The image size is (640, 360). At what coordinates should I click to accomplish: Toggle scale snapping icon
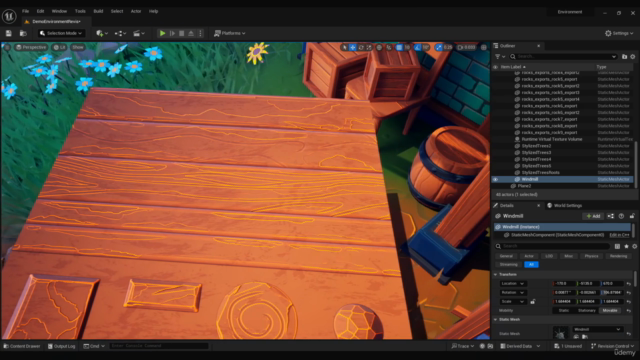[x=439, y=47]
